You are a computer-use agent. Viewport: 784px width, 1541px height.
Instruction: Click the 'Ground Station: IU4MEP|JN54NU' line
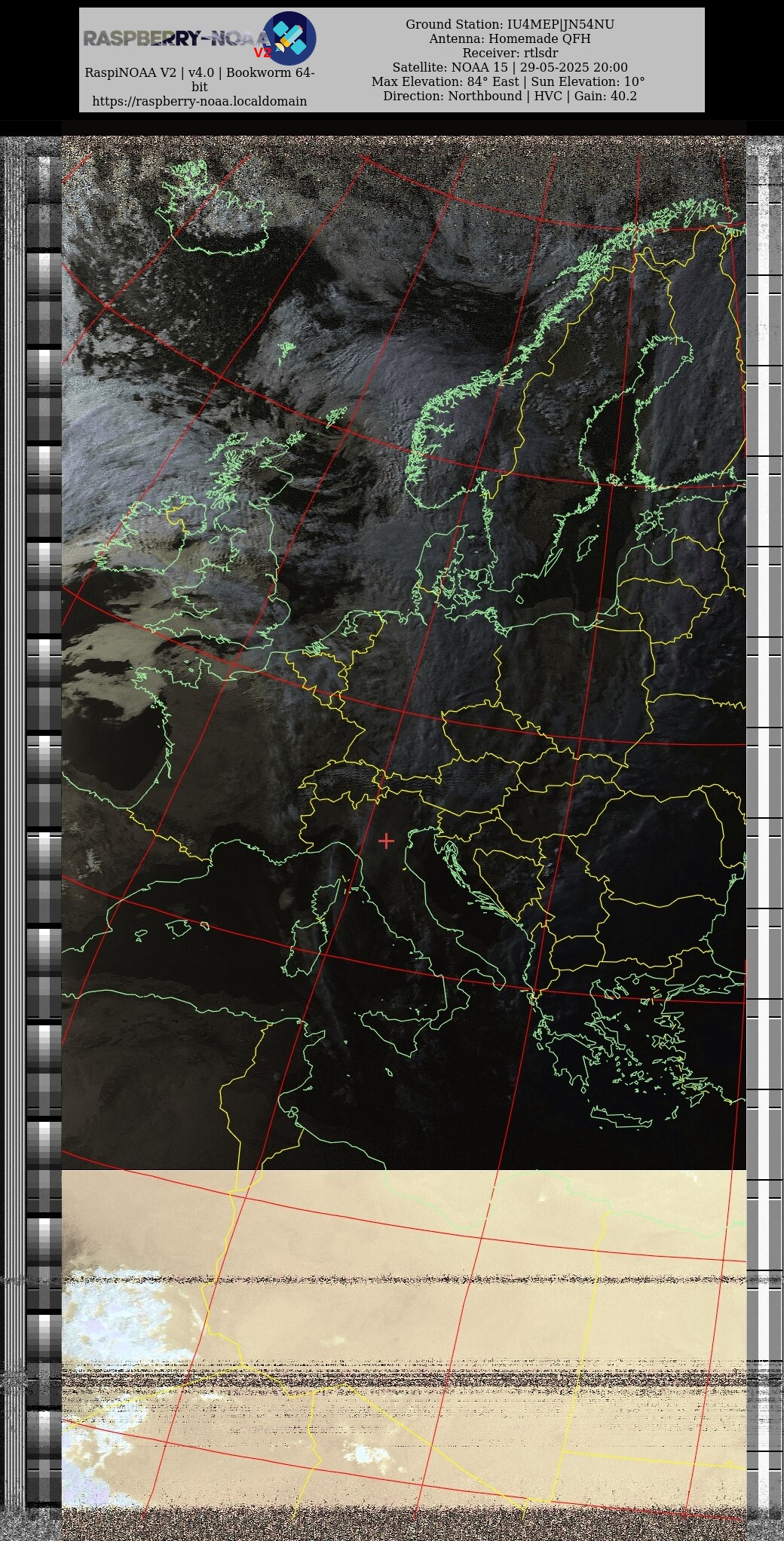pos(510,24)
